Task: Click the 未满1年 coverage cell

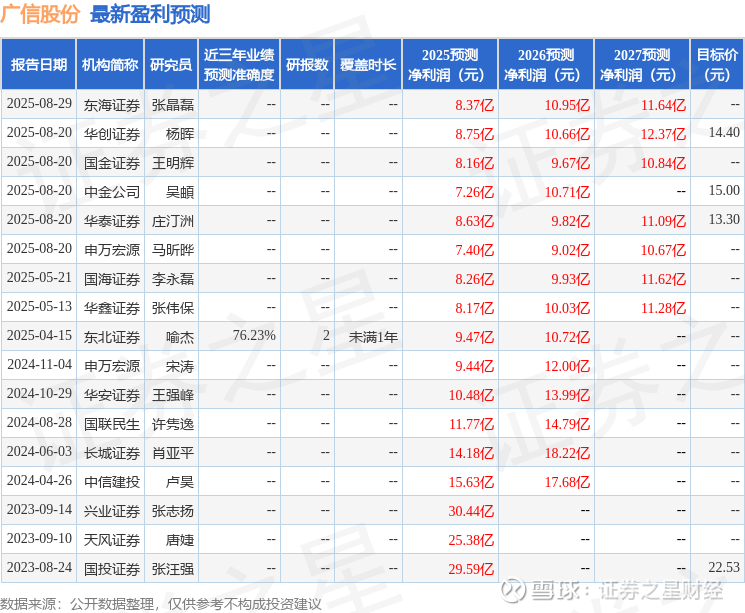Action: point(373,337)
